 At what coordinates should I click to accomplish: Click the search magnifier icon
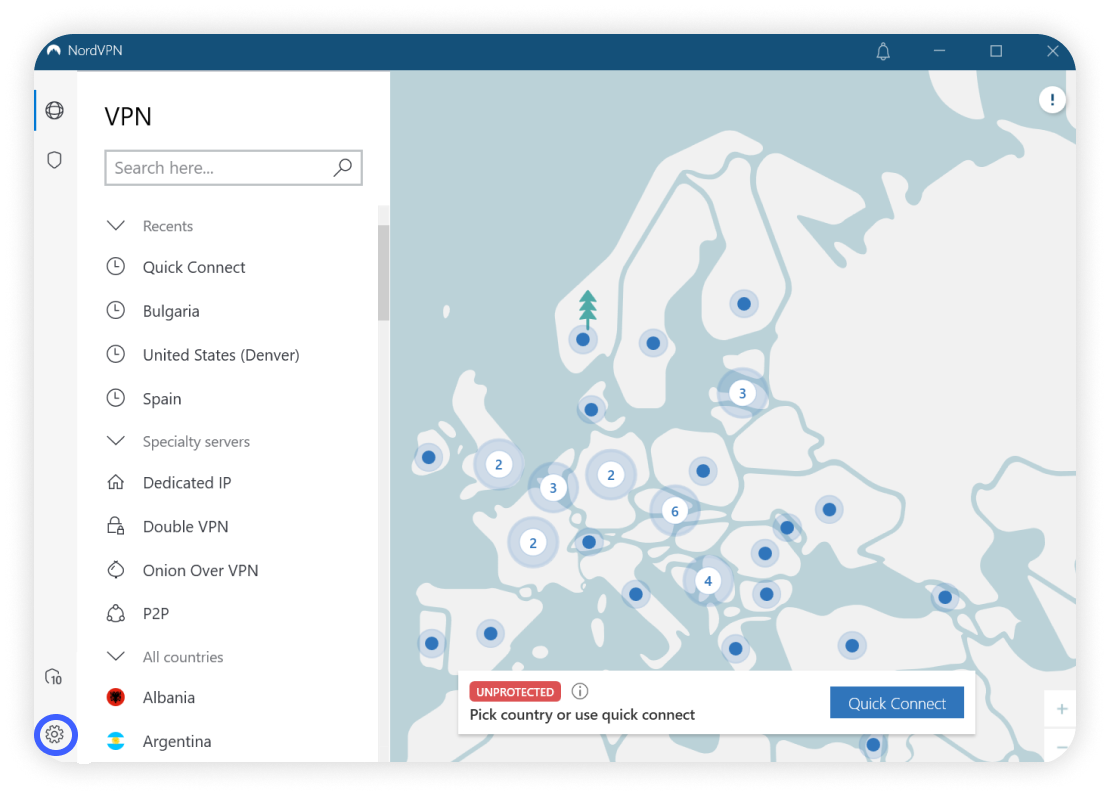(343, 168)
